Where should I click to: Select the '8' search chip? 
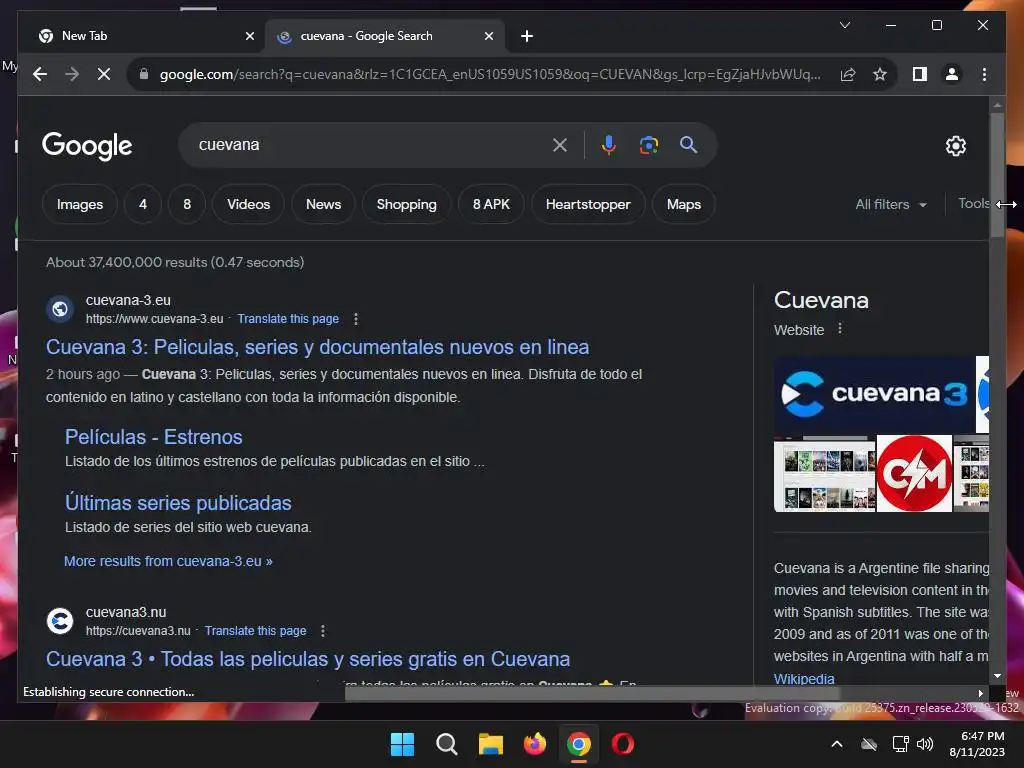(x=187, y=204)
